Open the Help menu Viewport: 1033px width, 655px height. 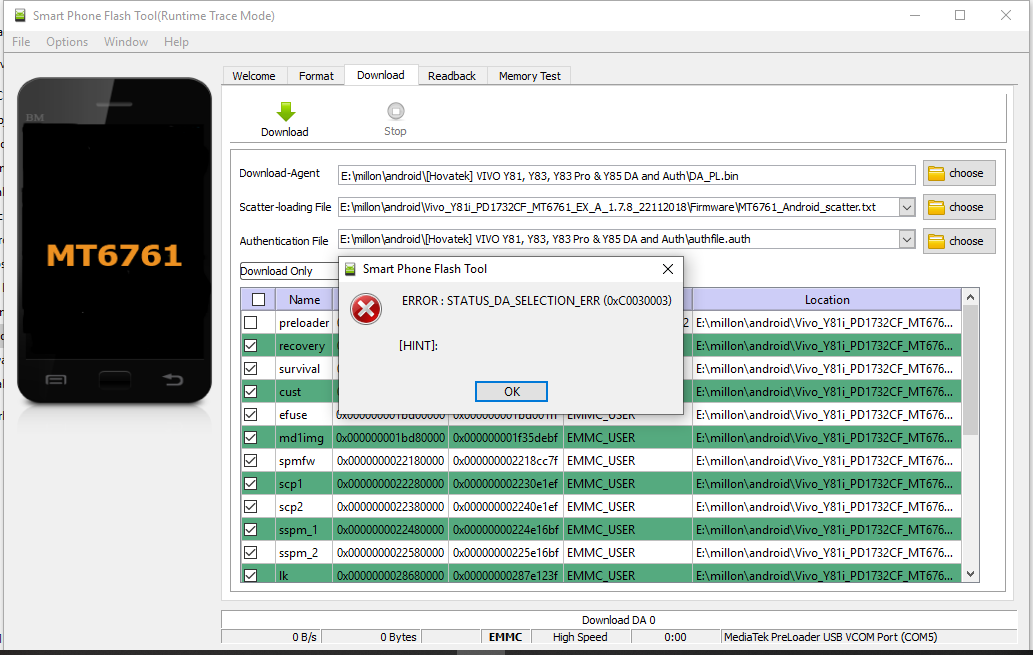pyautogui.click(x=176, y=42)
